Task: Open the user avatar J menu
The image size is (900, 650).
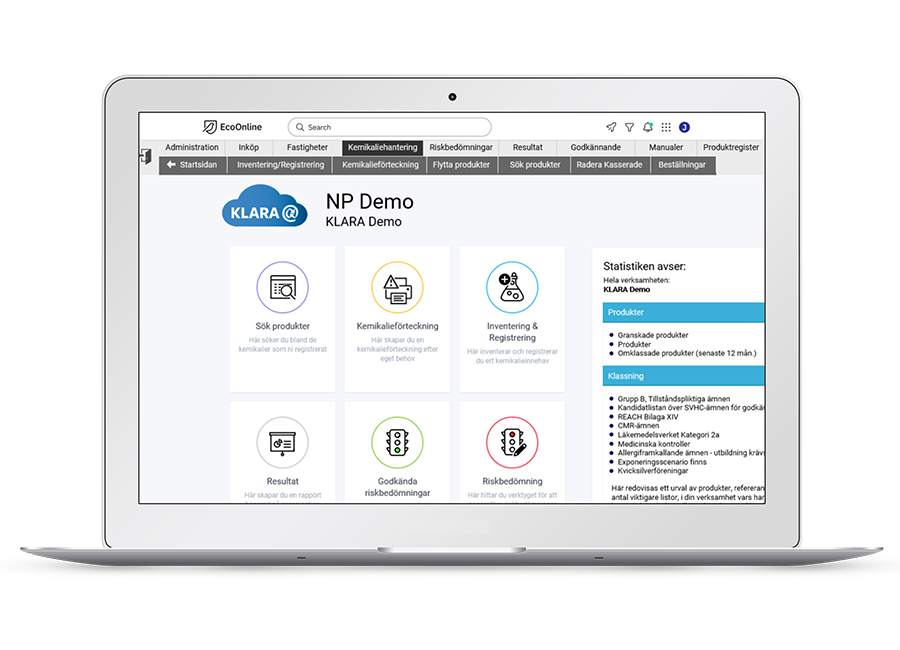Action: coord(684,127)
